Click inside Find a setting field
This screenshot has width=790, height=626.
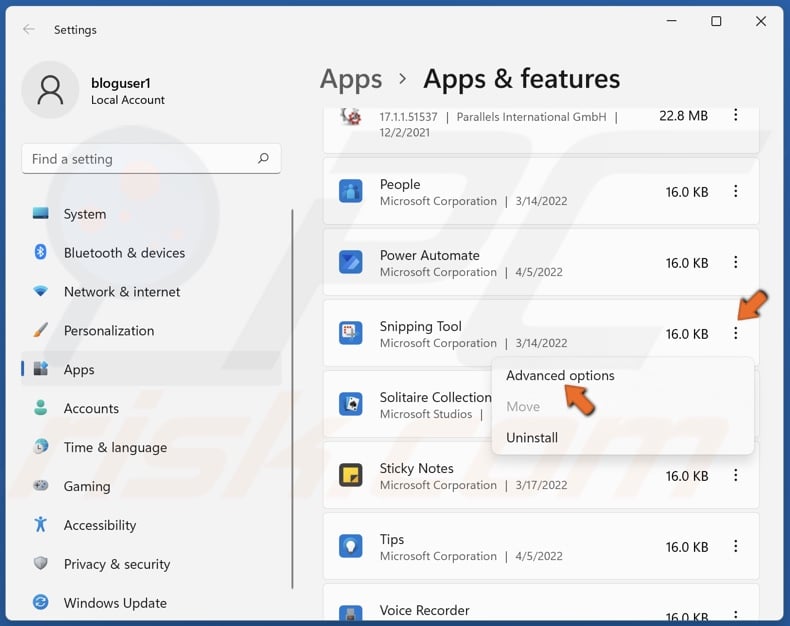coord(151,159)
